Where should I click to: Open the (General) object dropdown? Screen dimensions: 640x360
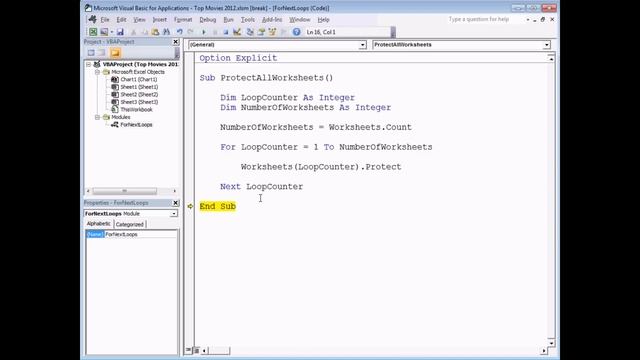[x=362, y=45]
